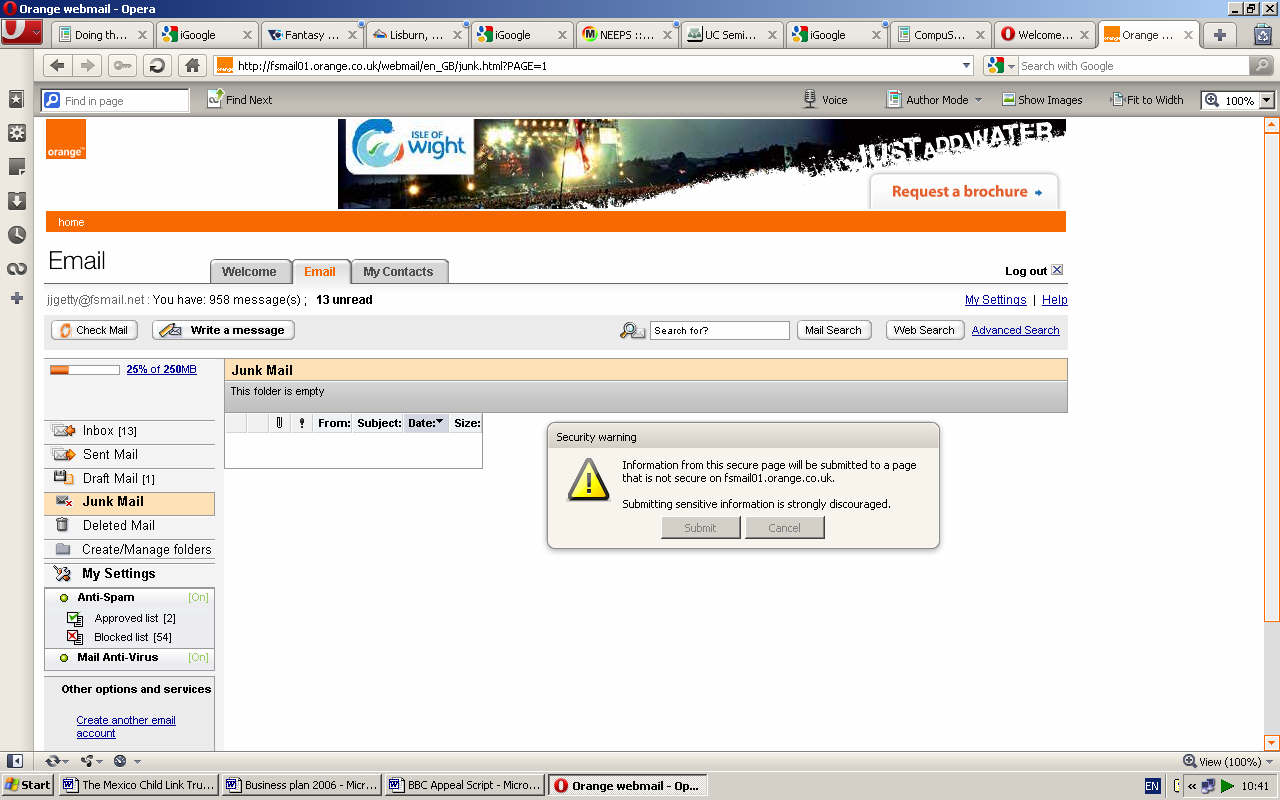Screen dimensions: 1280x800
Task: Toggle Mail Anti-Virus On status
Action: pyautogui.click(x=198, y=657)
